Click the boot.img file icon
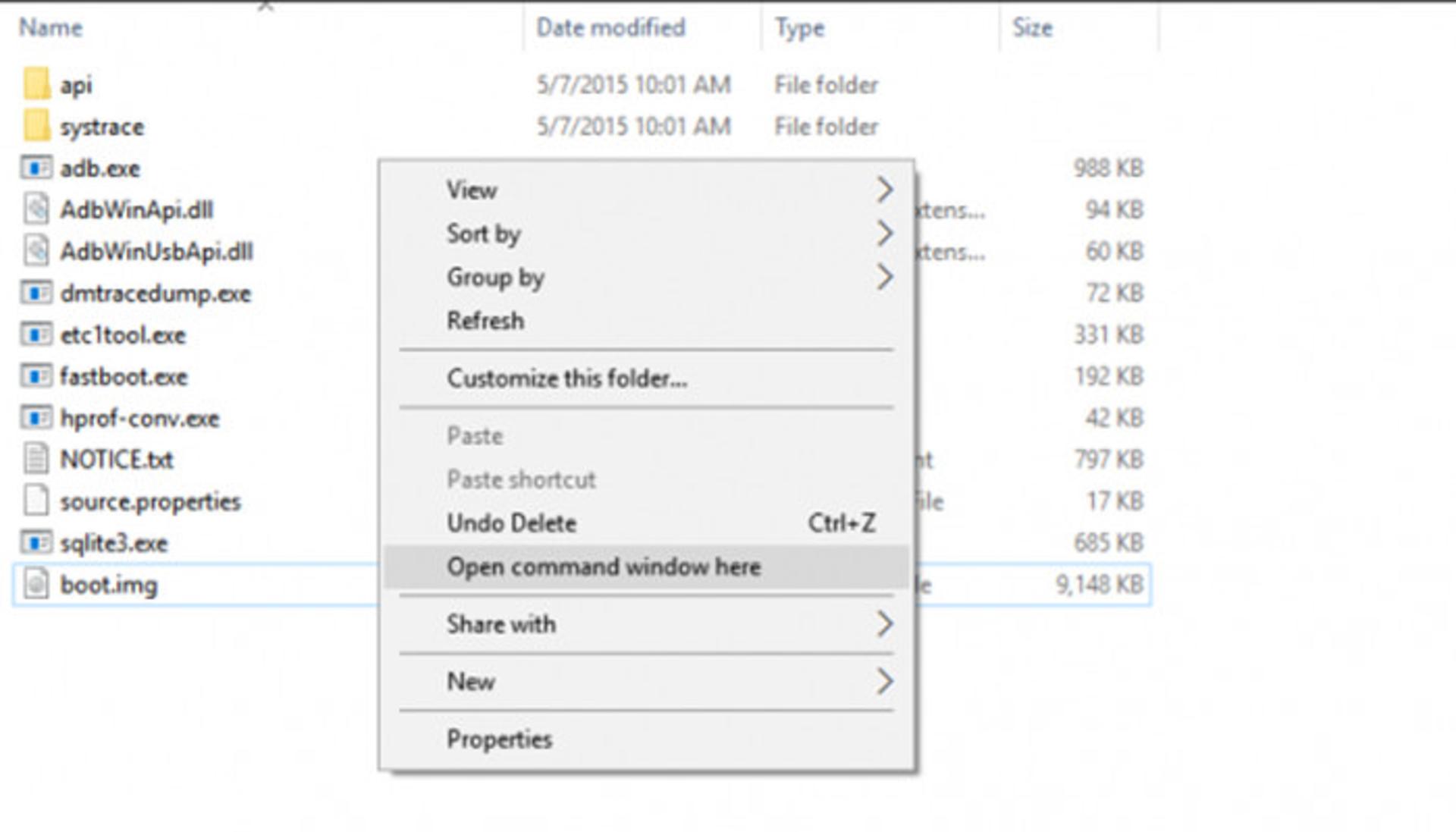 coord(36,585)
